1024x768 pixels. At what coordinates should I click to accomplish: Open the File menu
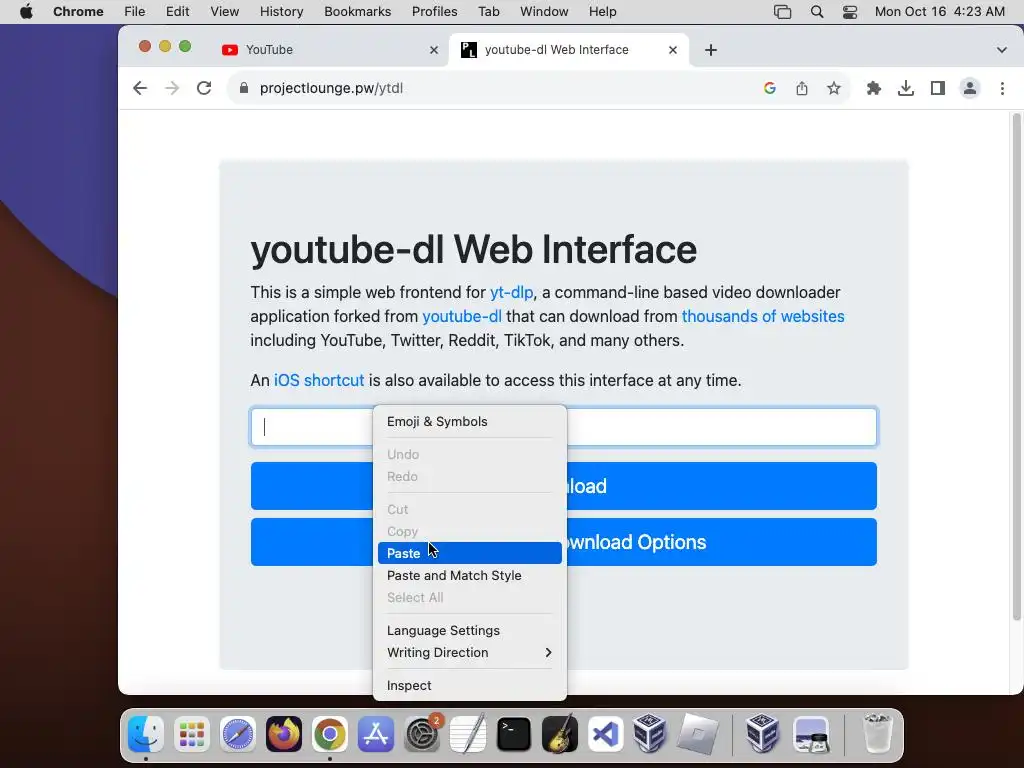tap(135, 12)
